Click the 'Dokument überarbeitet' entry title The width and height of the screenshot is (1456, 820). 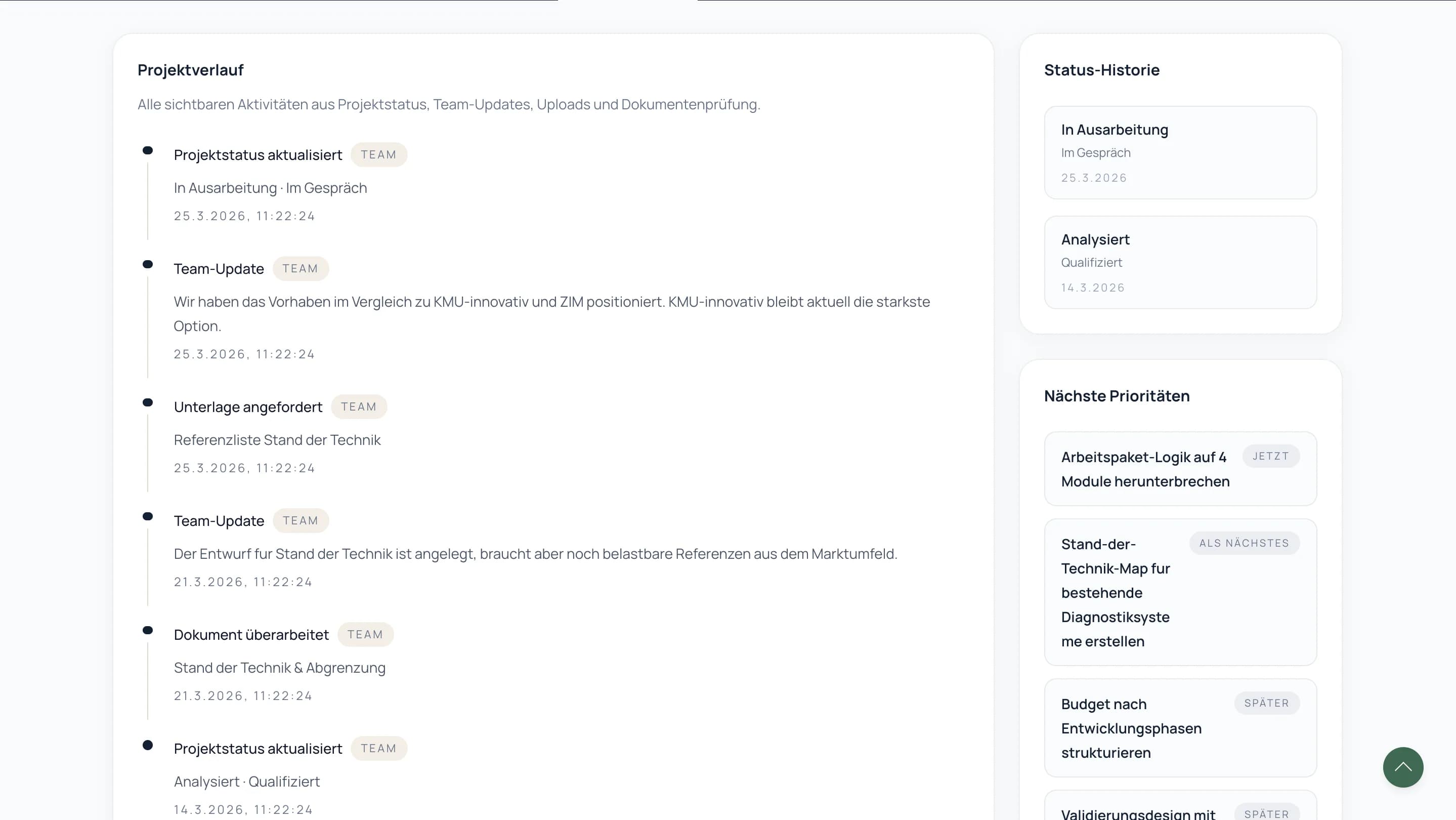[x=251, y=635]
